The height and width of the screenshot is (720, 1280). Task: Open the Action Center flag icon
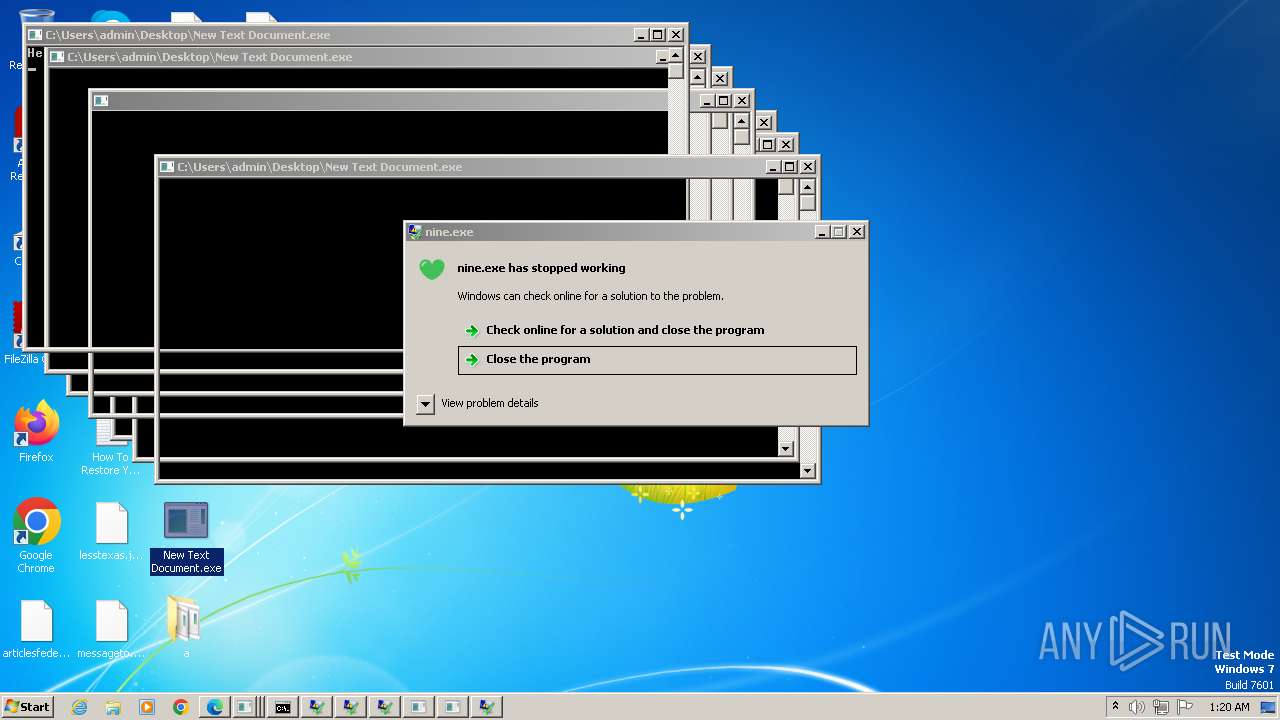pos(1185,707)
